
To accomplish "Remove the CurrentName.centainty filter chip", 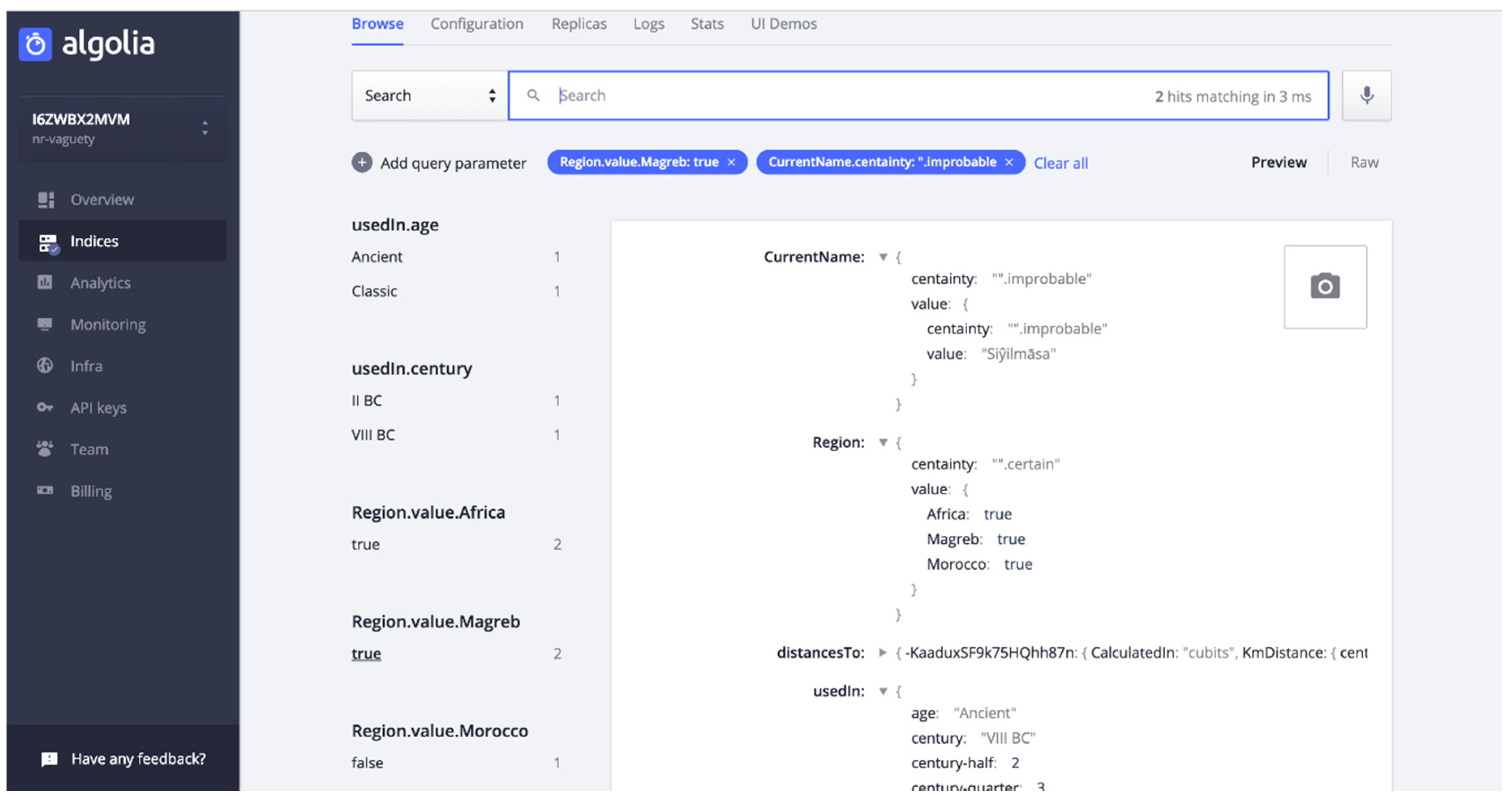I will (1009, 163).
